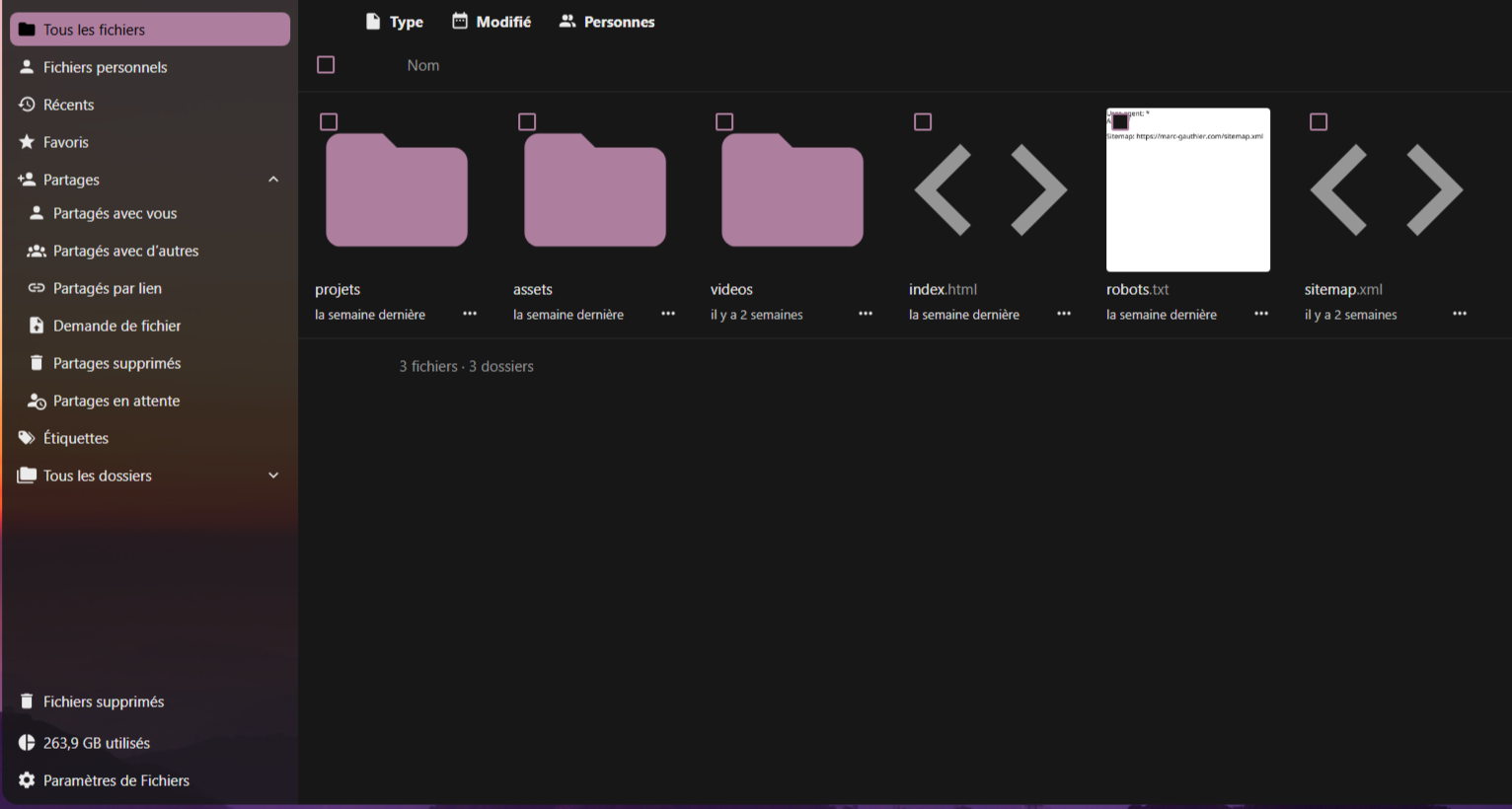This screenshot has height=809, width=1512.
Task: Open Étiquettes from the sidebar
Action: pos(74,437)
